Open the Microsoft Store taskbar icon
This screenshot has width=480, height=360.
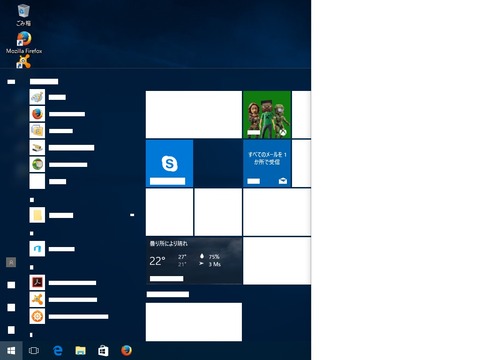[103, 351]
